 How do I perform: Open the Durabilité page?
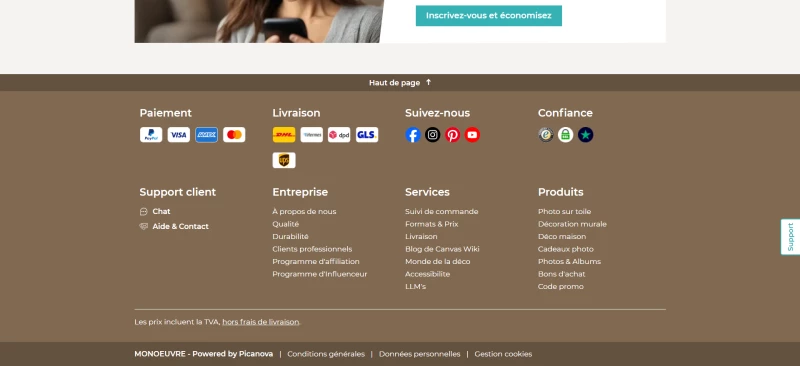[x=290, y=236]
